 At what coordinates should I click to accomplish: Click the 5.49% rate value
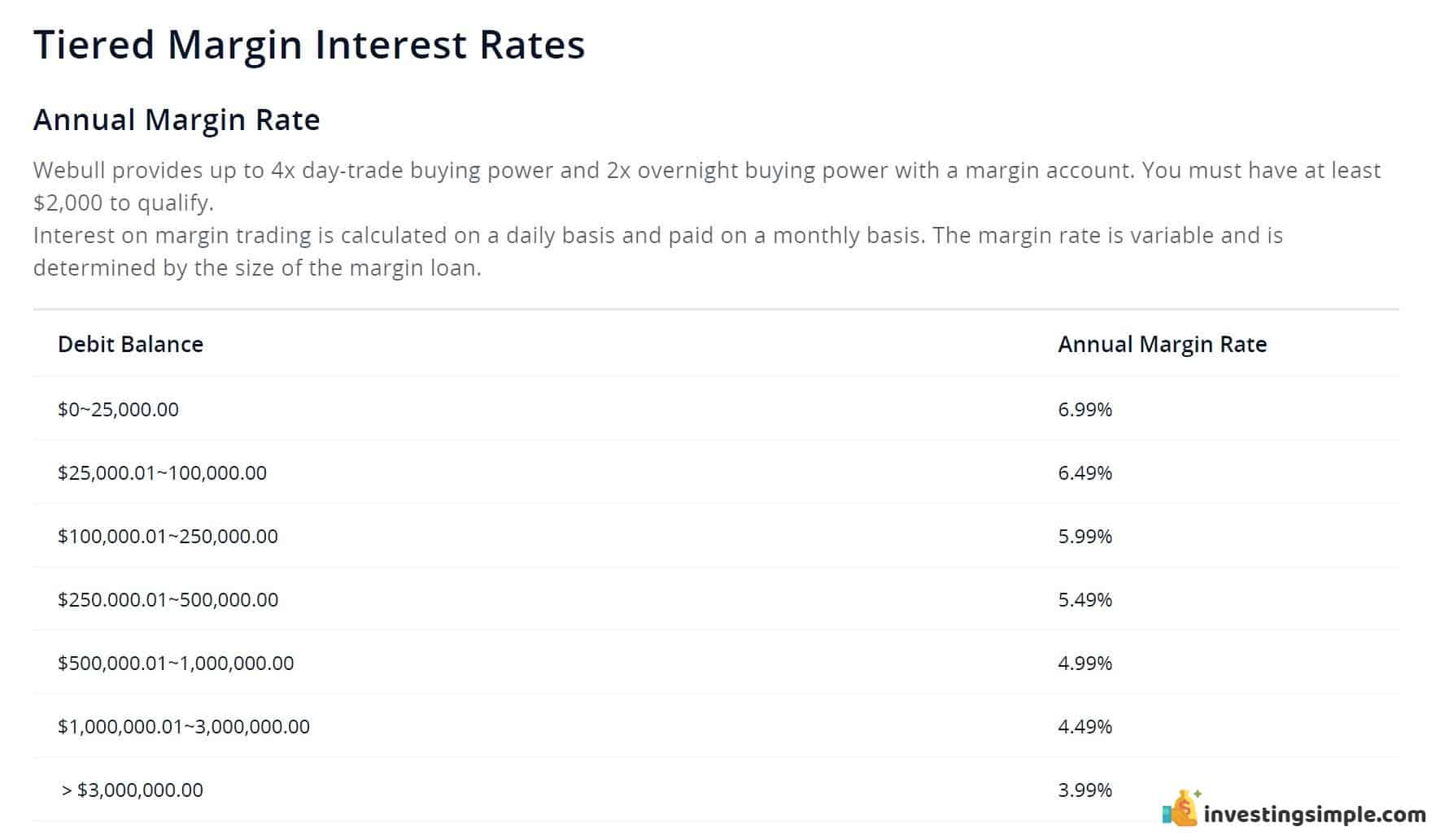tap(1085, 599)
